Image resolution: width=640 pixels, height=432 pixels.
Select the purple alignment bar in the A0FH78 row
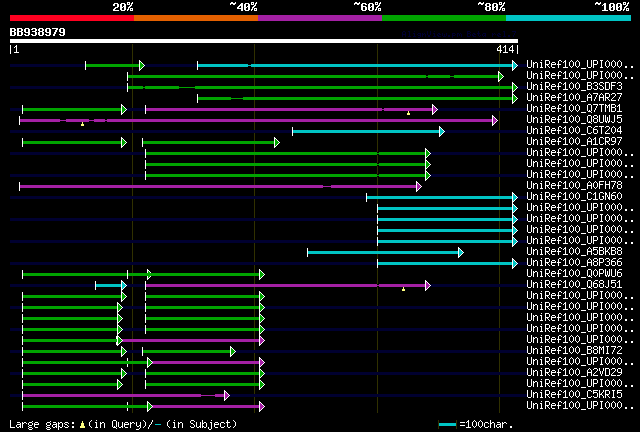tap(220, 187)
